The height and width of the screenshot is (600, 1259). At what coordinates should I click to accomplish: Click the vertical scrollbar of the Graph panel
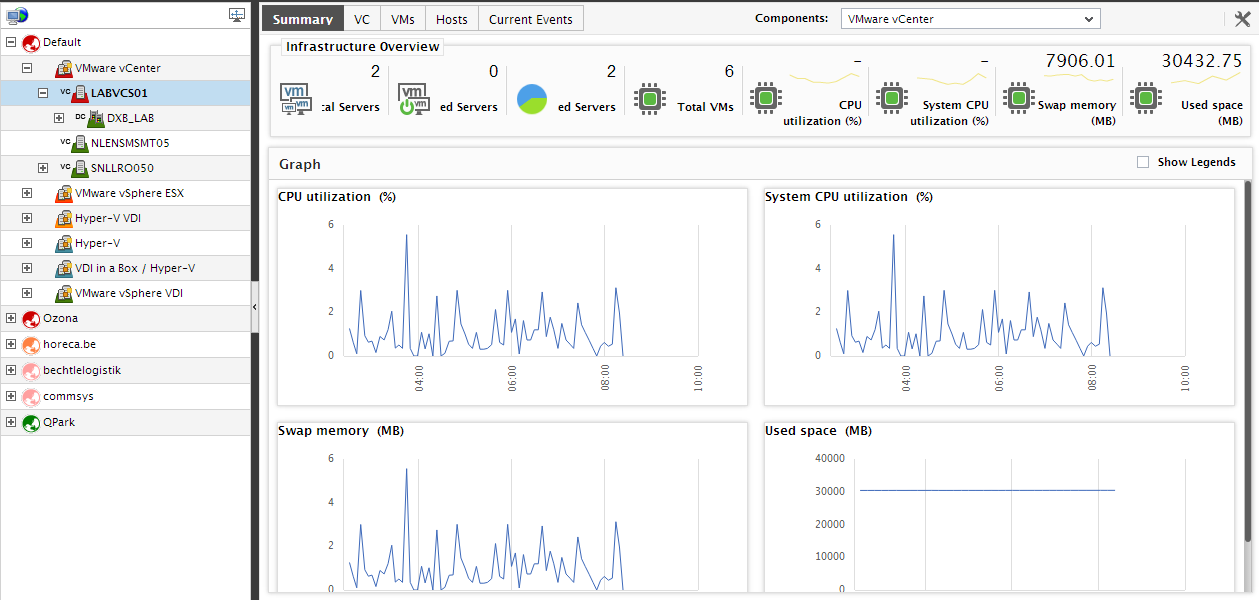point(1247,360)
